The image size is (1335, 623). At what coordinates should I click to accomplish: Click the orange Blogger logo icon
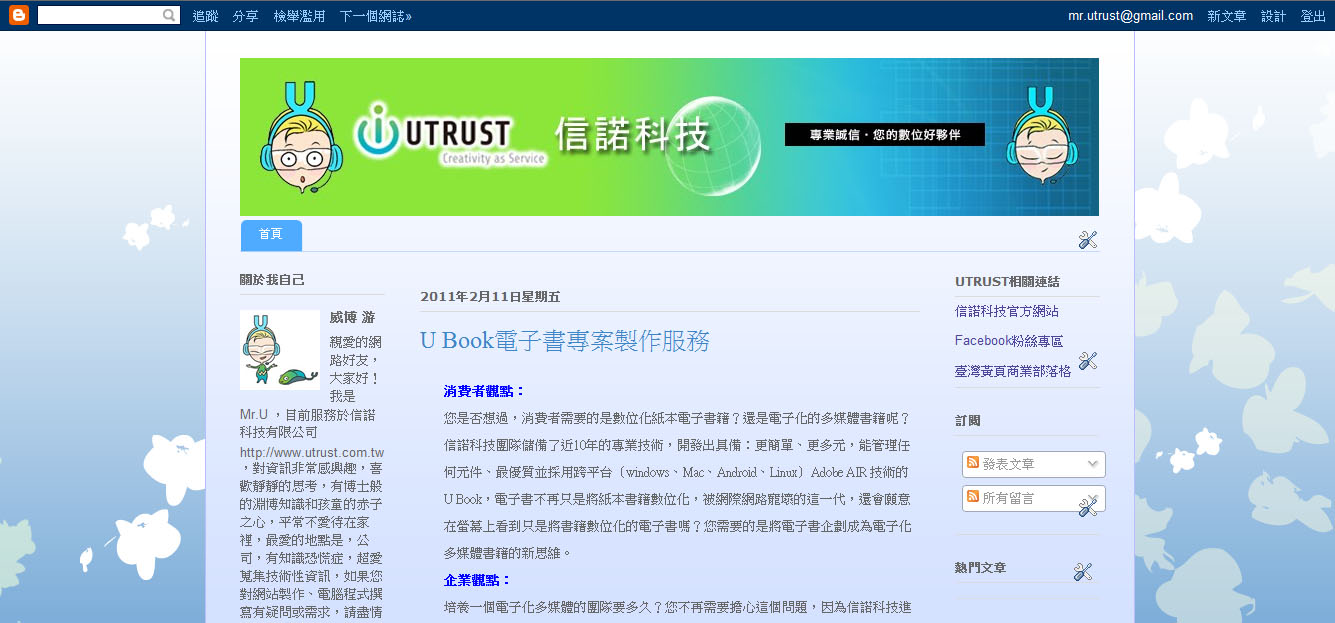(x=19, y=15)
